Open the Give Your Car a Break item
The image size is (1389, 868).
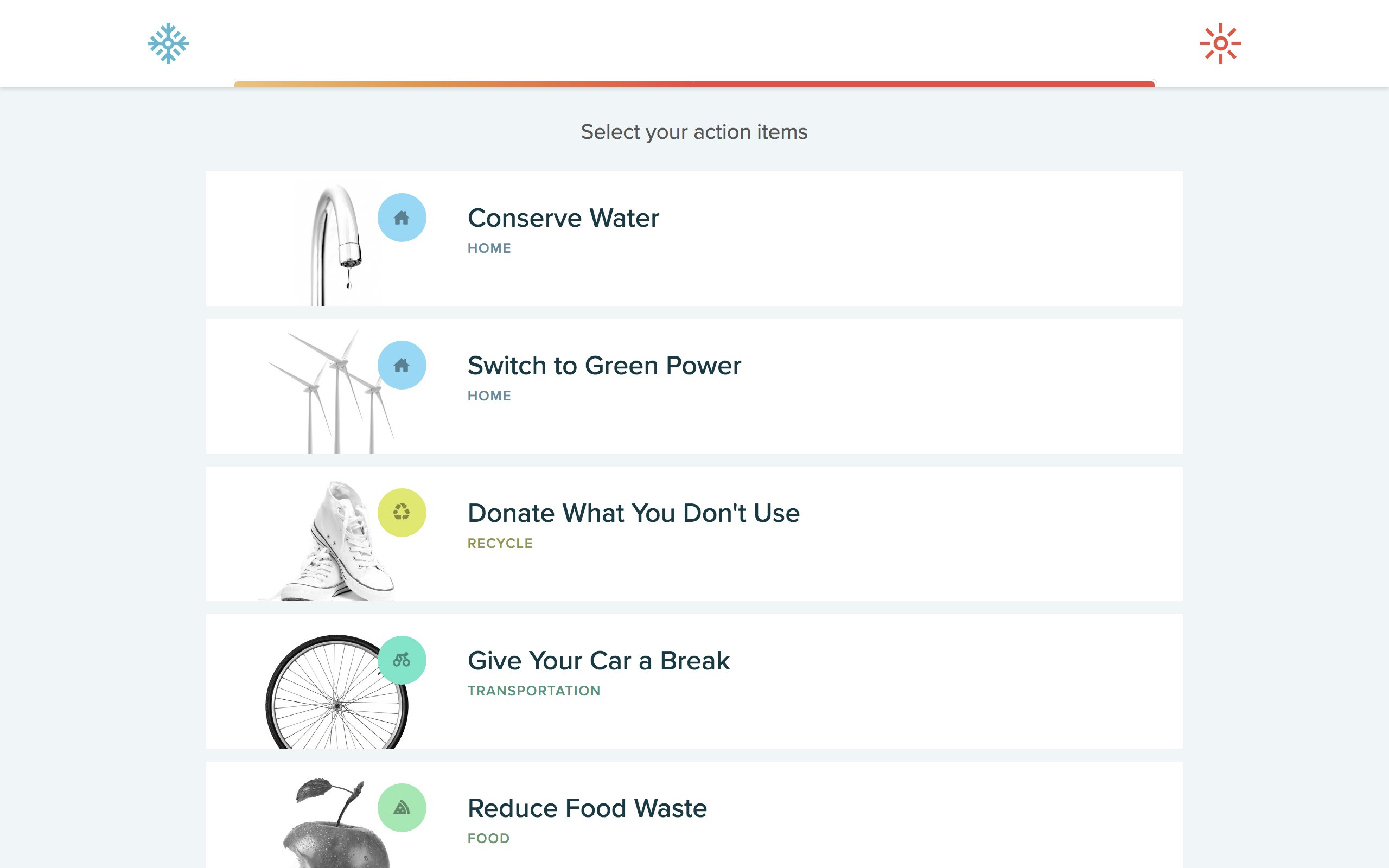[598, 661]
